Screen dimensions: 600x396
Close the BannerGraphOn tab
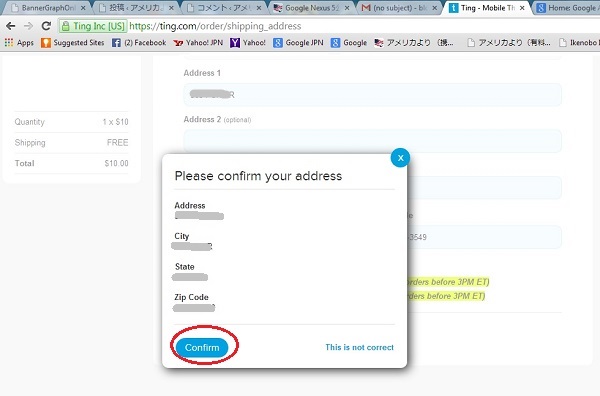83,8
